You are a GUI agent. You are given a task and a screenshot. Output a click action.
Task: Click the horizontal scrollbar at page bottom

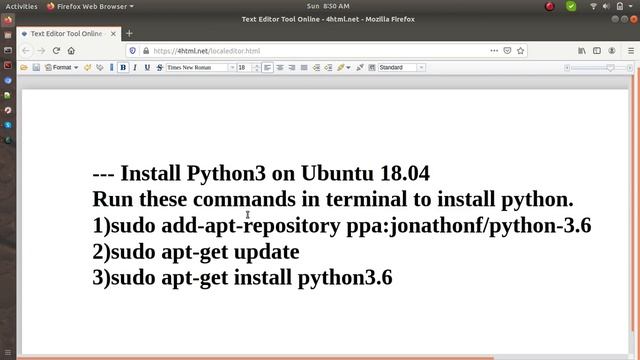[x=255, y=358]
